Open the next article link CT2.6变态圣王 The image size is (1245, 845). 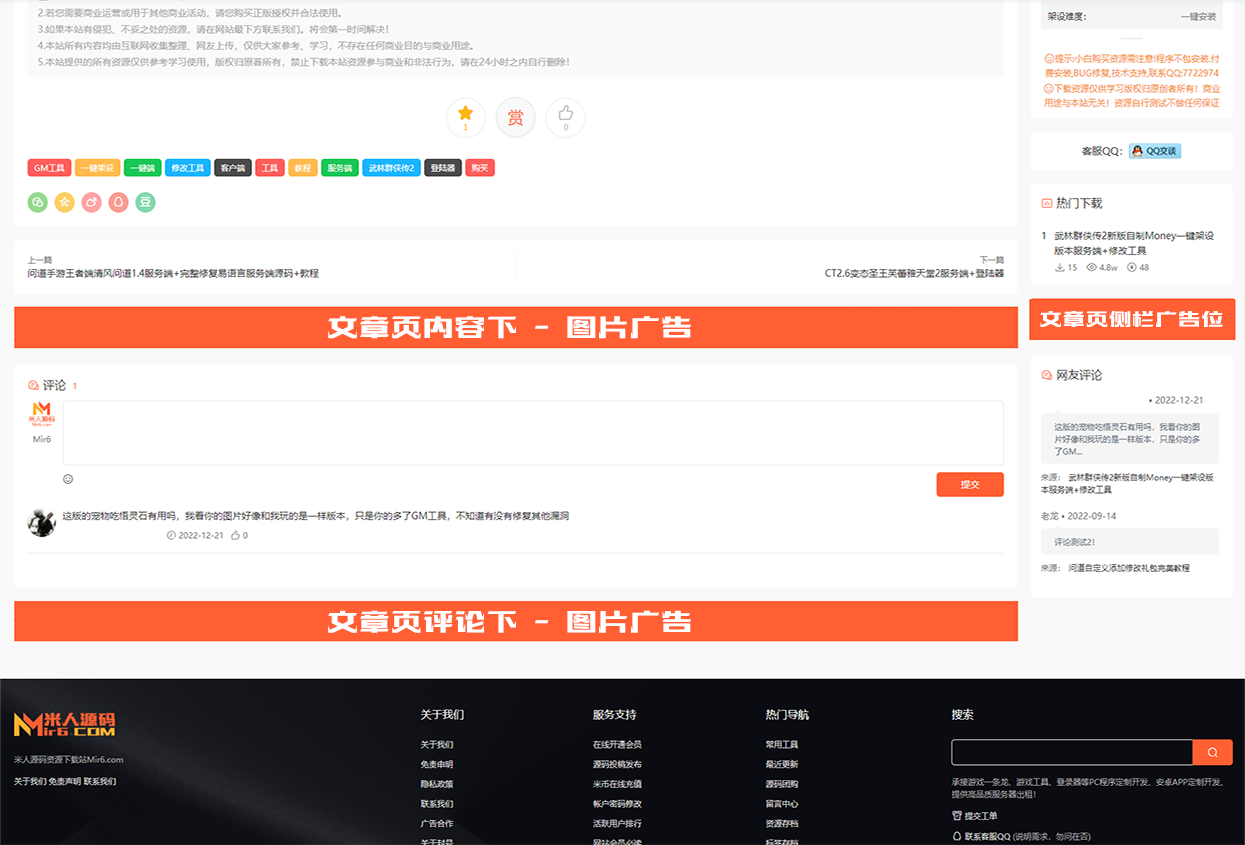(x=913, y=273)
